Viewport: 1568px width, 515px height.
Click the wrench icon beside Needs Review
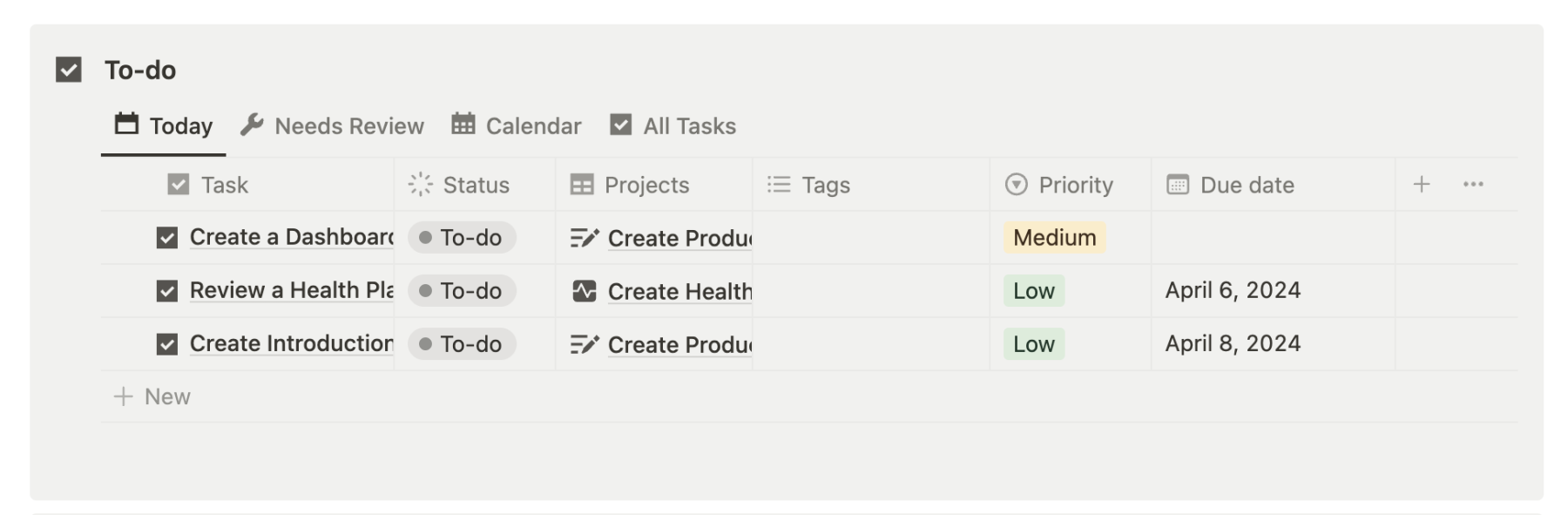(252, 125)
